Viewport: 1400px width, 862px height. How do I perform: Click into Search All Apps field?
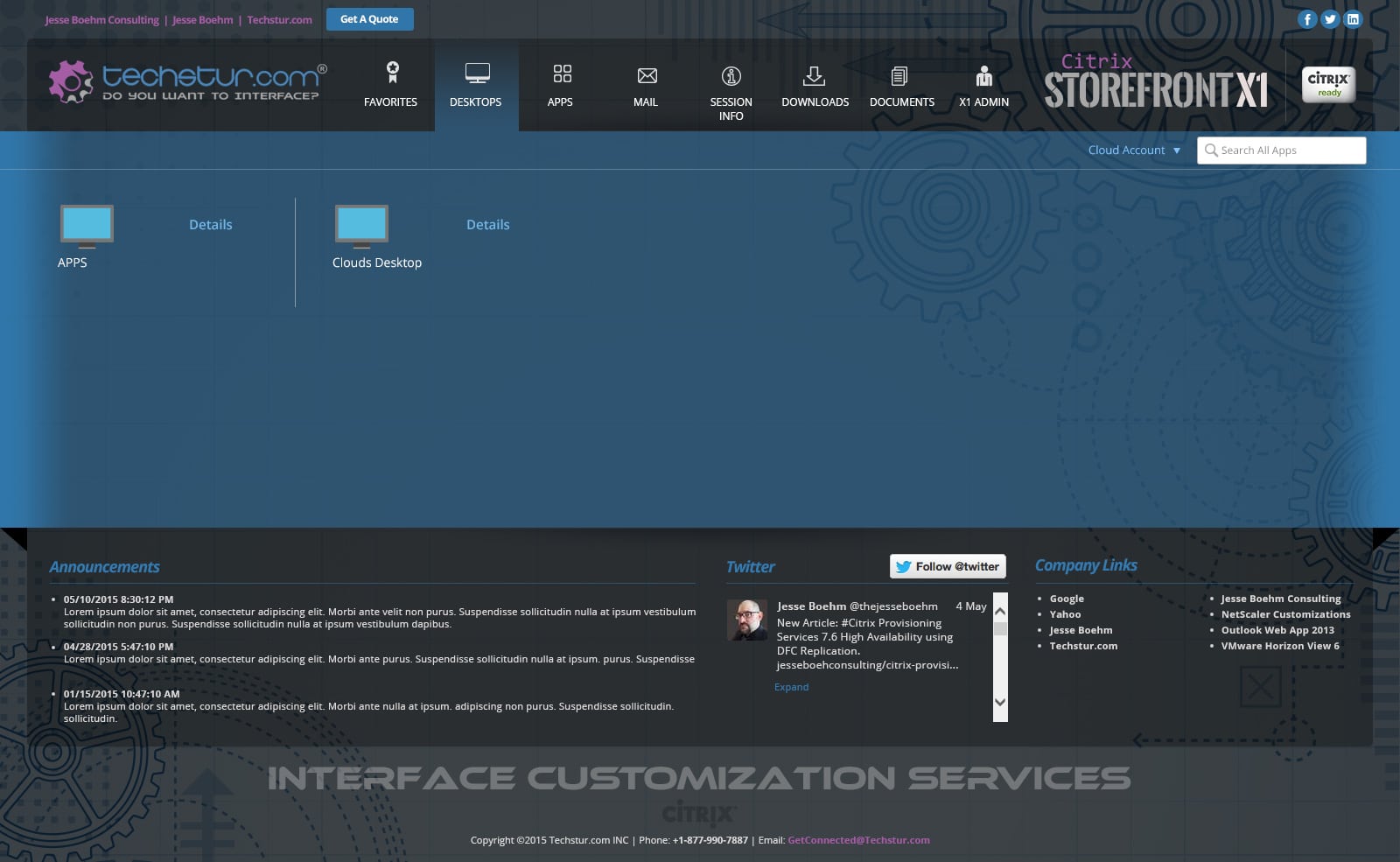(x=1281, y=151)
